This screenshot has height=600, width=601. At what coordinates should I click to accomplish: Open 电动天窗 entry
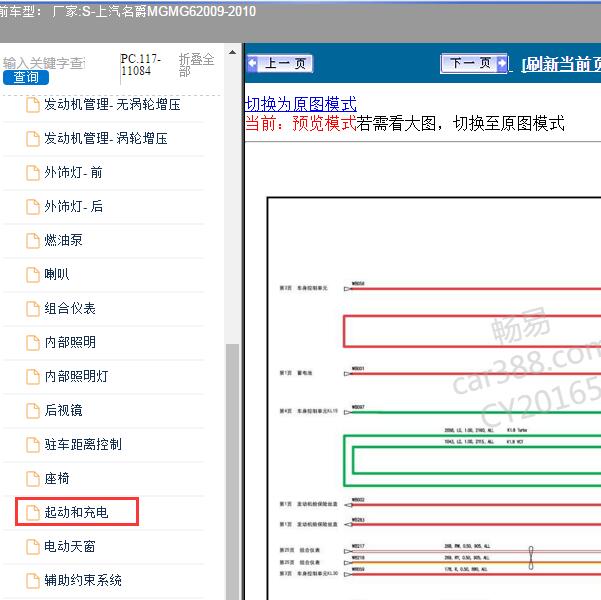[x=70, y=546]
